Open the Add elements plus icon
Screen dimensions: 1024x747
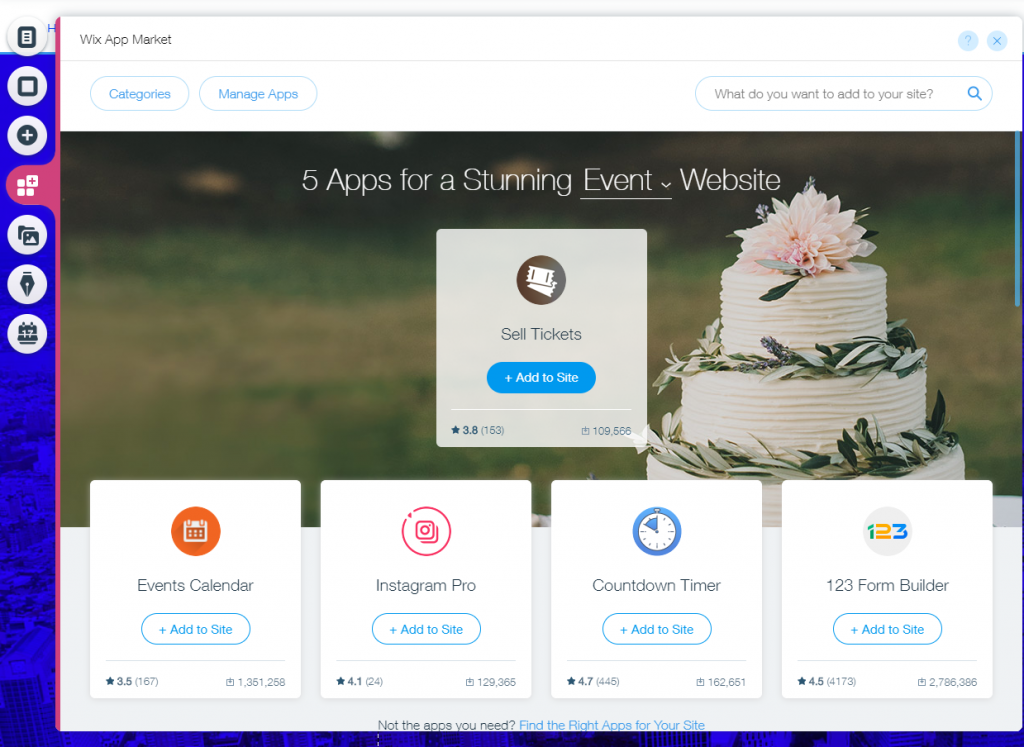tap(27, 136)
